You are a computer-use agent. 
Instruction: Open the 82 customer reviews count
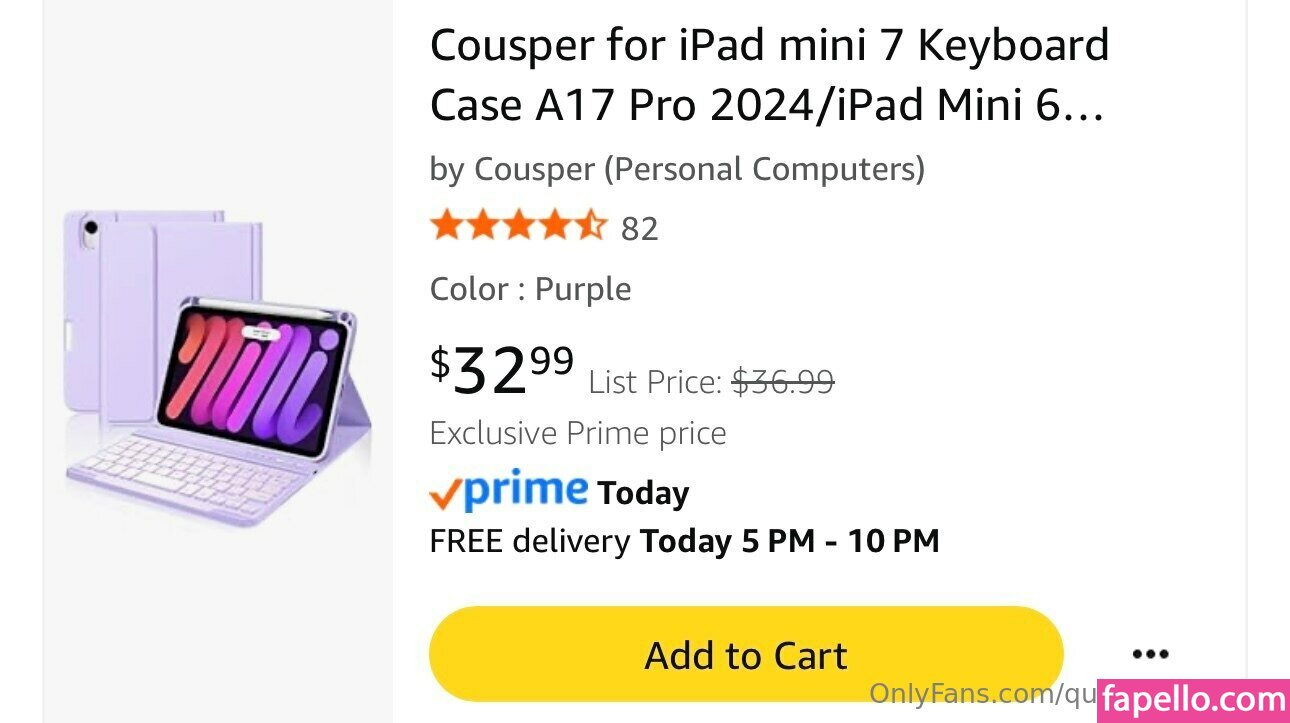(640, 229)
